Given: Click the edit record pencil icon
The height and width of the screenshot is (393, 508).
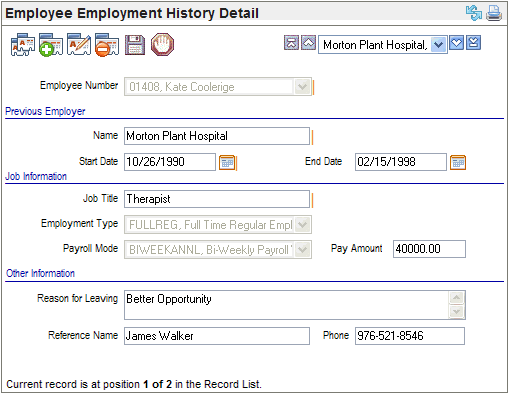Looking at the screenshot, I should pos(79,44).
